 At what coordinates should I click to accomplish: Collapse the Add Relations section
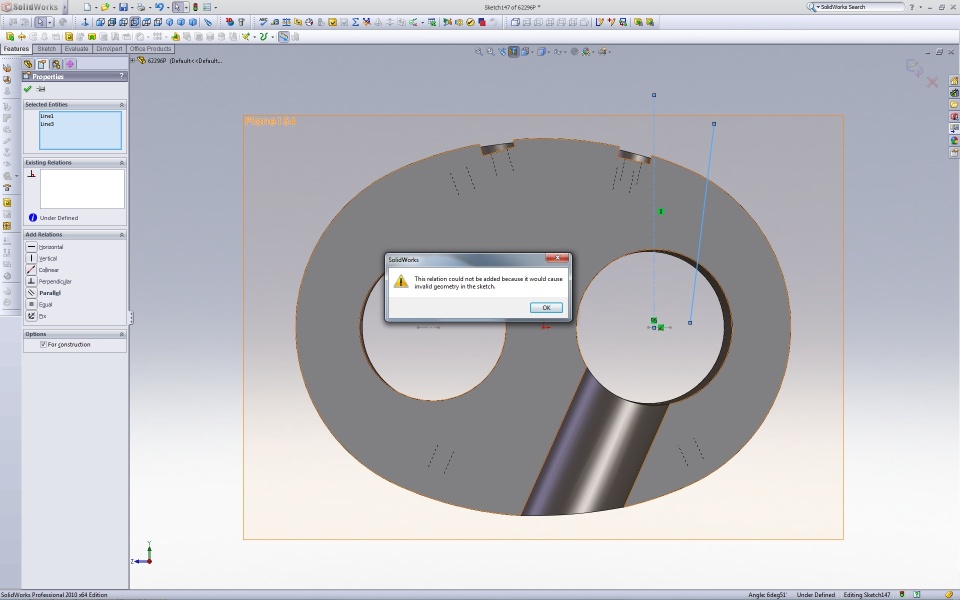point(122,235)
